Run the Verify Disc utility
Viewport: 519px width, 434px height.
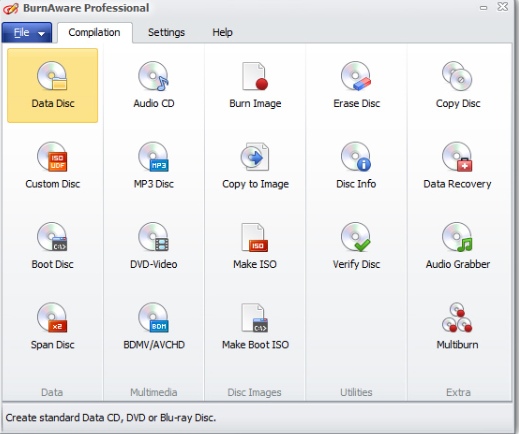[356, 246]
